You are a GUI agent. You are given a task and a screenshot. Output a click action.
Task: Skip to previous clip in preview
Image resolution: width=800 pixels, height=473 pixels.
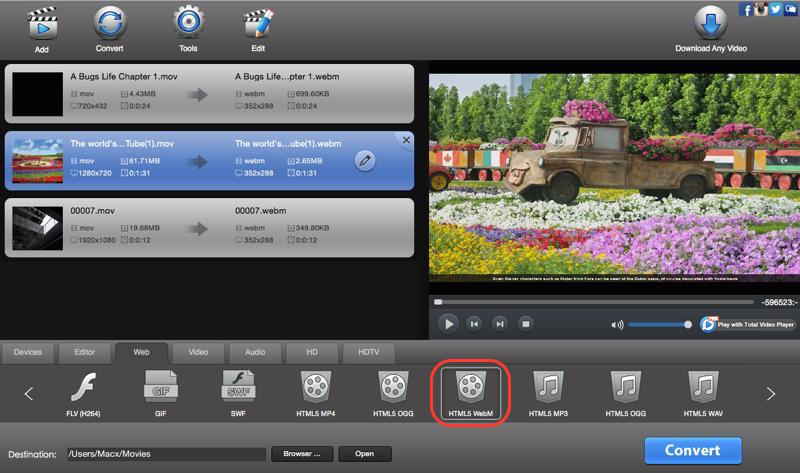point(474,324)
